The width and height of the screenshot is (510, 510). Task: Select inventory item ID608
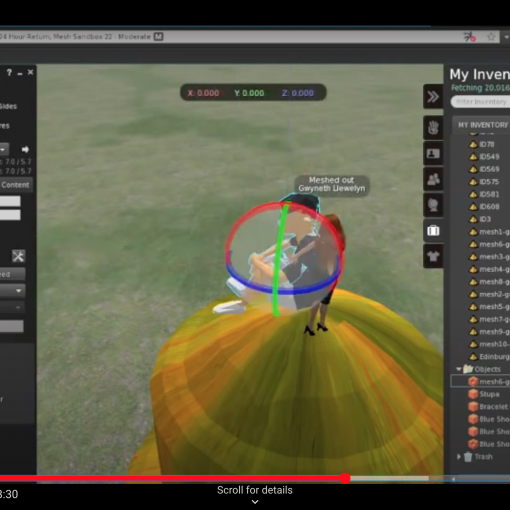pyautogui.click(x=489, y=207)
